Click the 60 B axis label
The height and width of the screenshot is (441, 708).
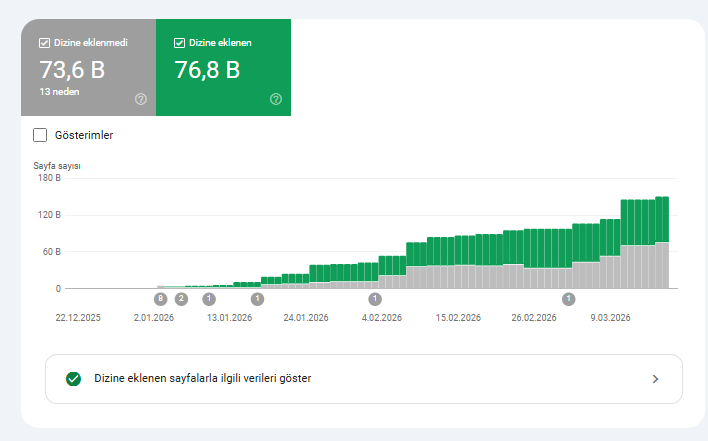tap(51, 251)
